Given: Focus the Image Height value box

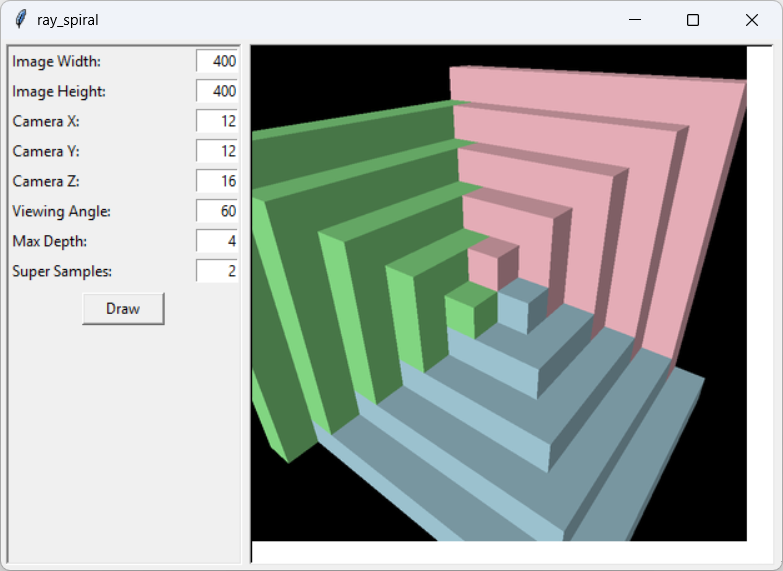Looking at the screenshot, I should click(217, 91).
